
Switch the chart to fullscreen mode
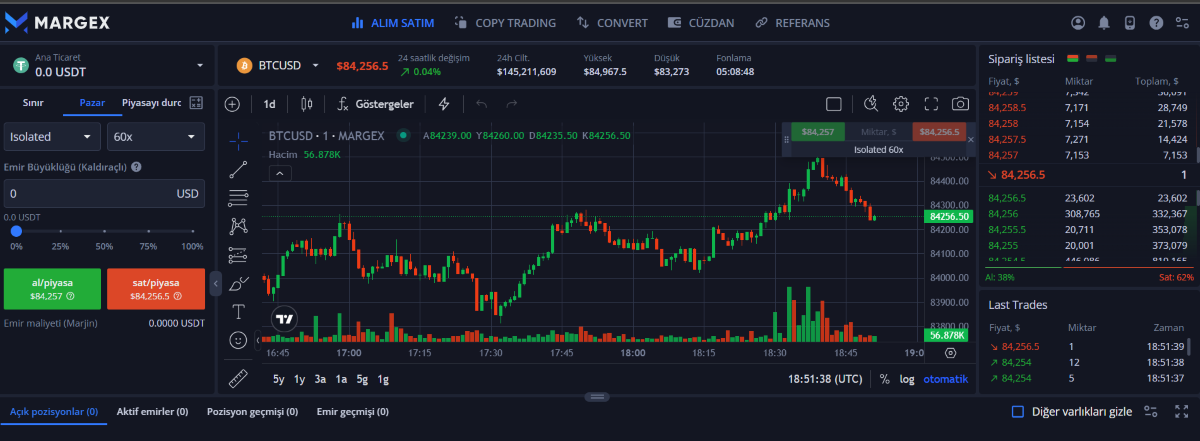(x=931, y=103)
